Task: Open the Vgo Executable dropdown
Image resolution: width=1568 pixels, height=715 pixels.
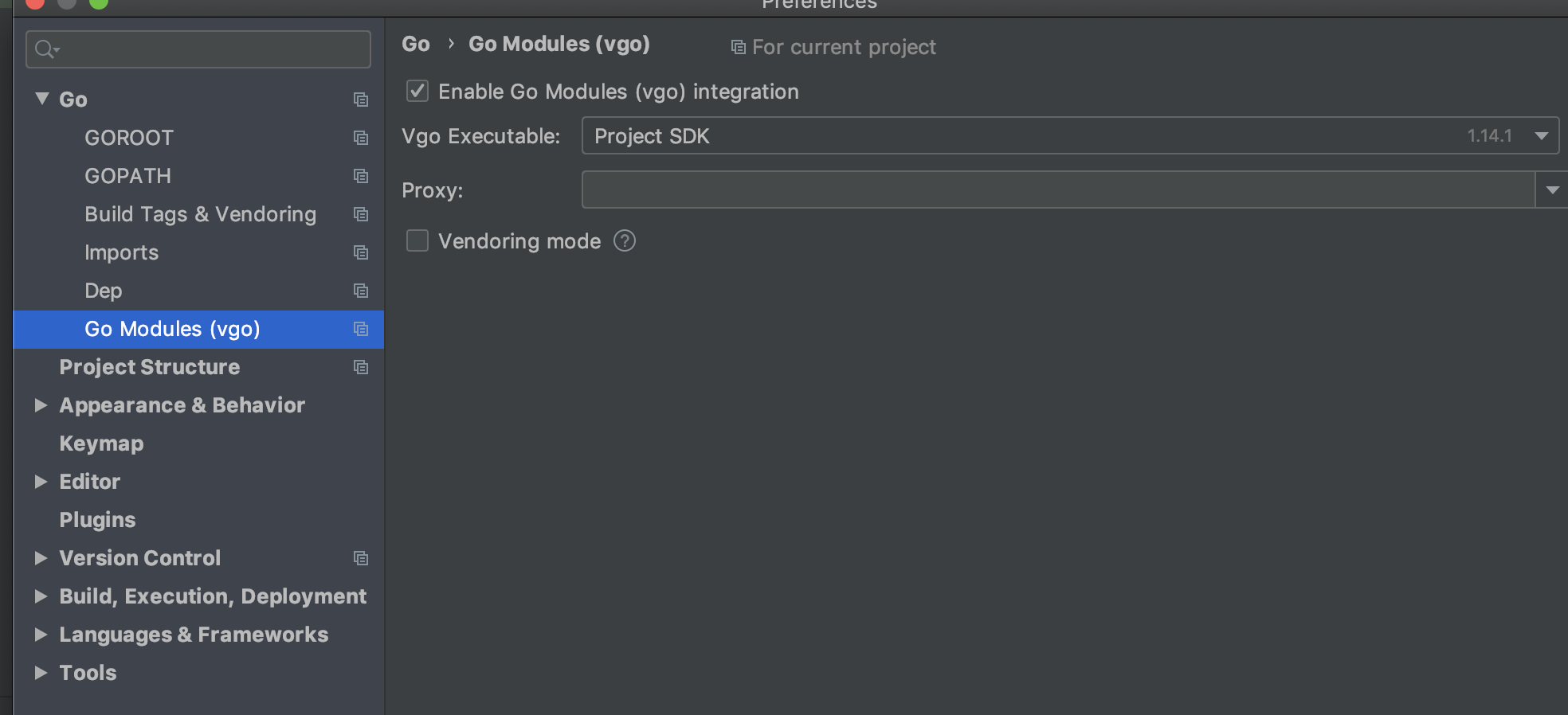Action: click(x=1542, y=135)
